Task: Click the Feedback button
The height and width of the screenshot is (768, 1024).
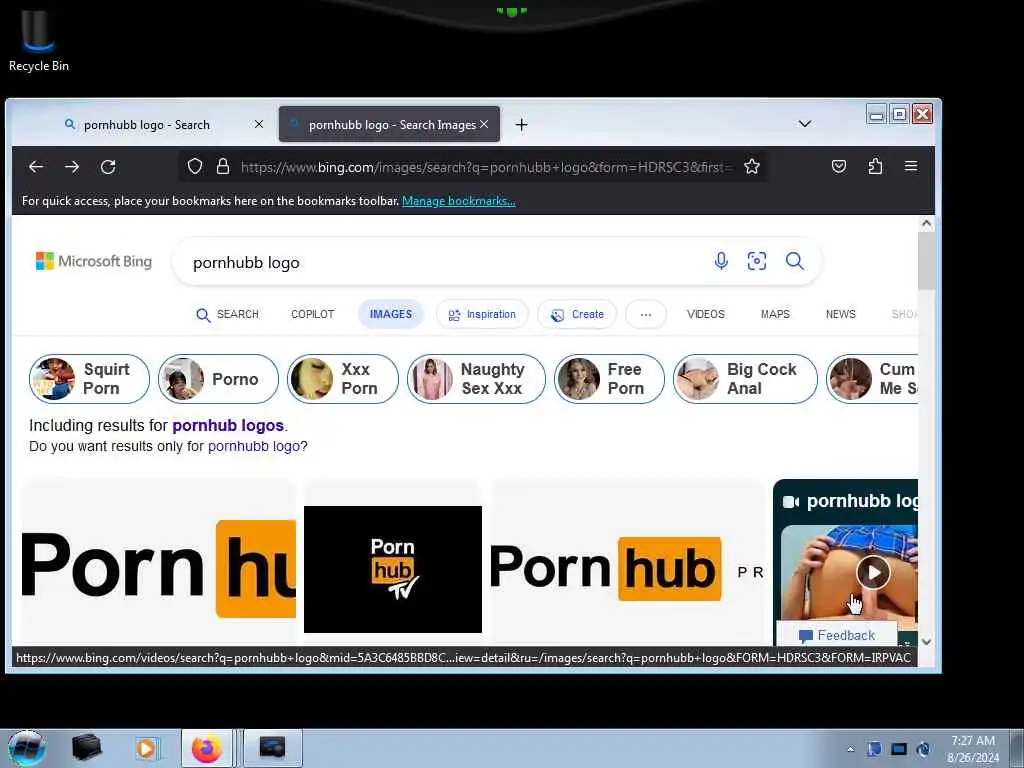Action: click(837, 635)
